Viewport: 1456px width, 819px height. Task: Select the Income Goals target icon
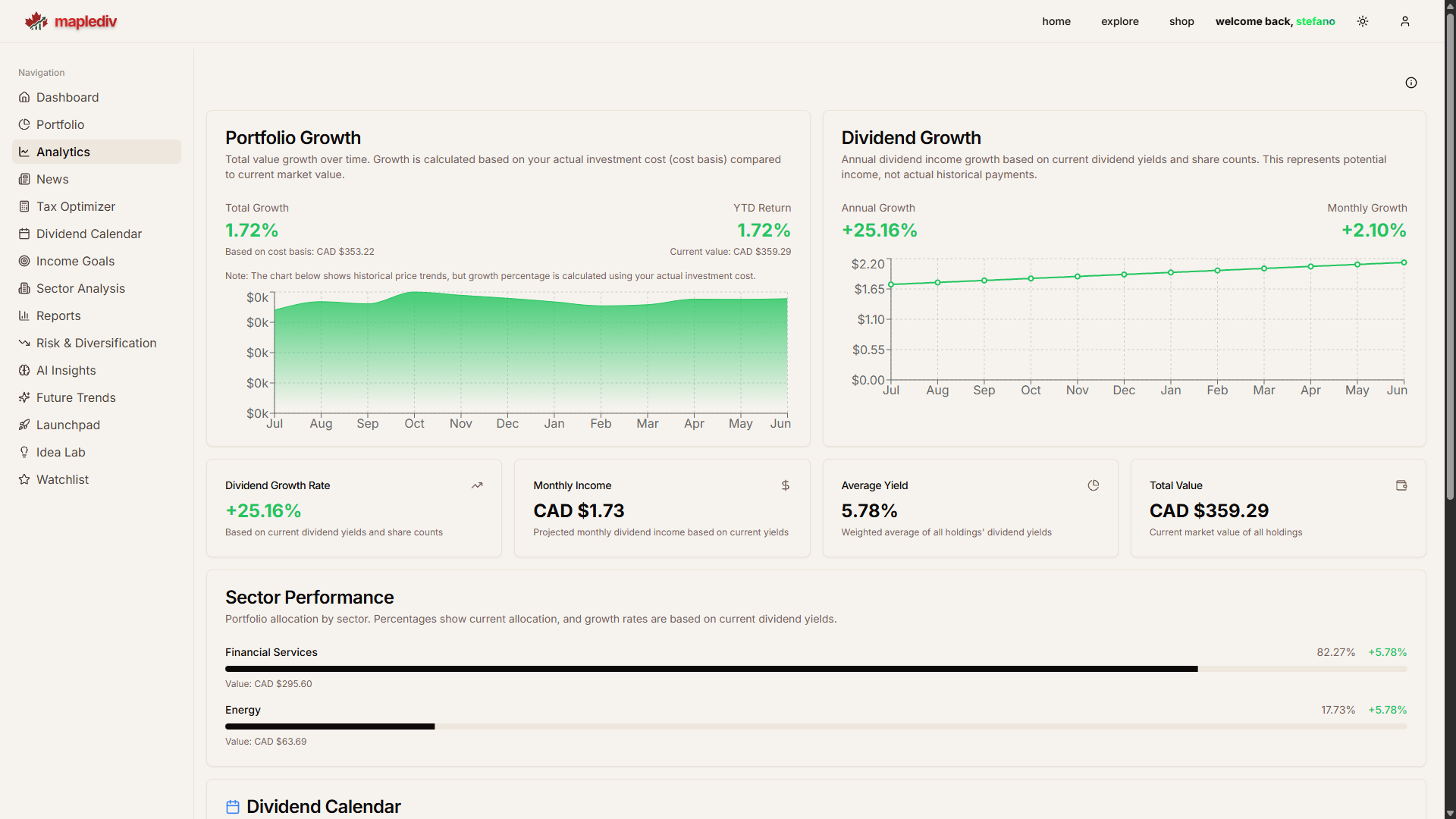(x=24, y=261)
